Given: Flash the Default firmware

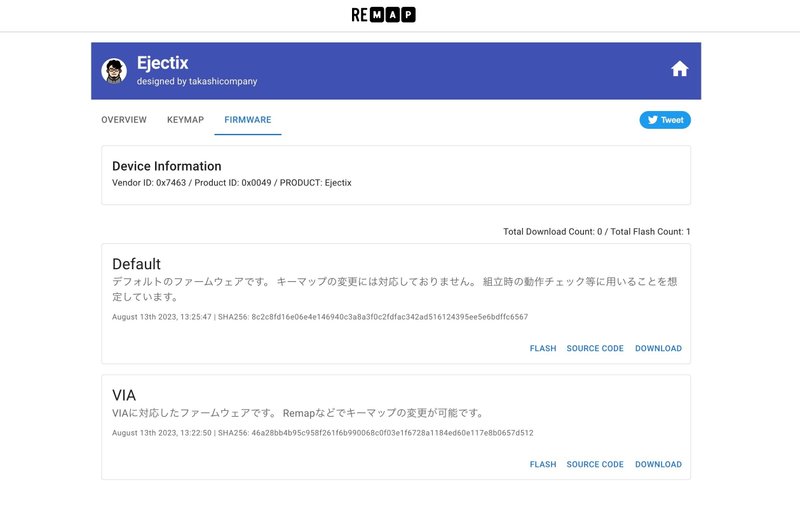Looking at the screenshot, I should [543, 348].
